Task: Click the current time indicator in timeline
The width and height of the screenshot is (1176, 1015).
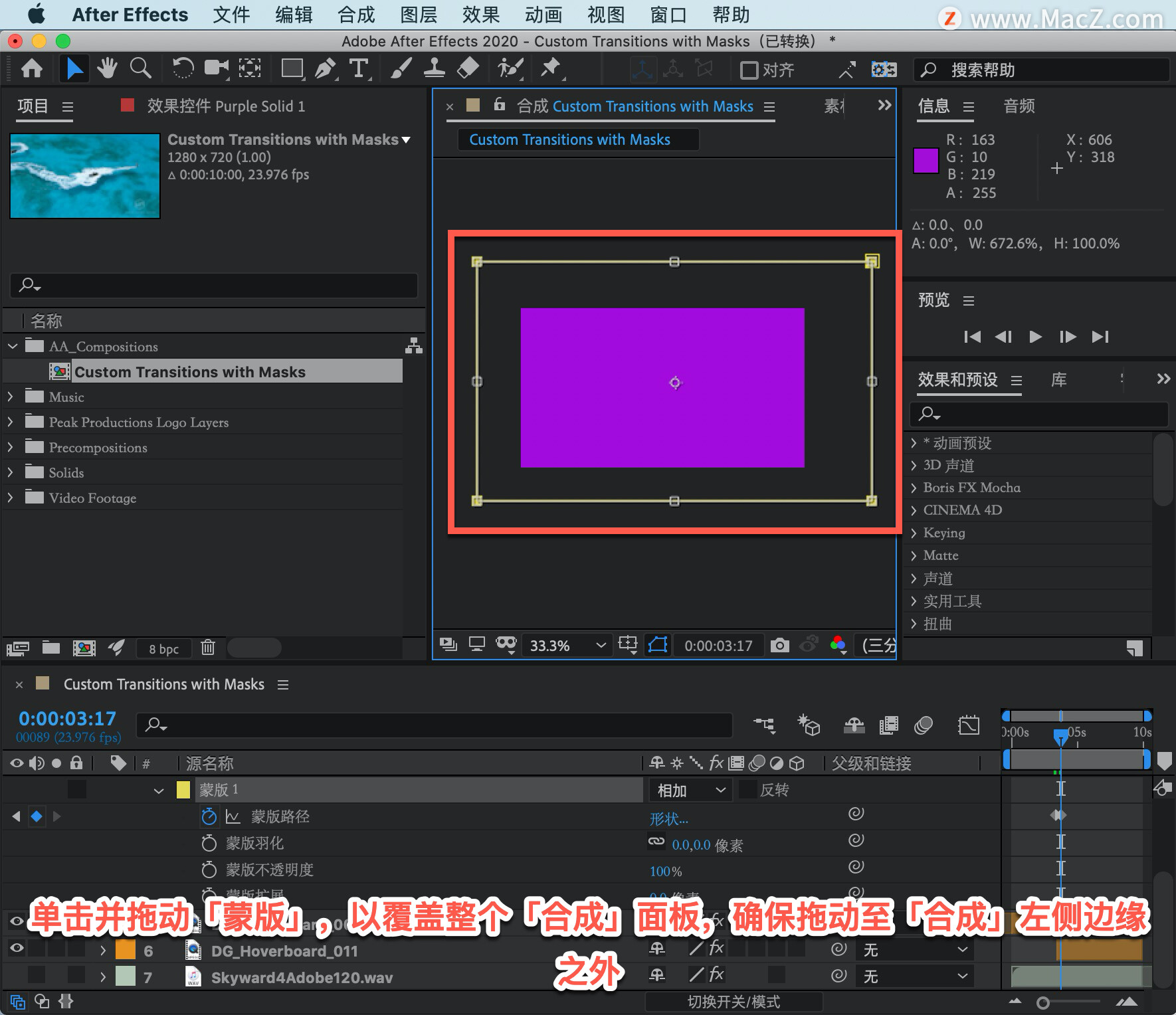Action: click(1061, 736)
